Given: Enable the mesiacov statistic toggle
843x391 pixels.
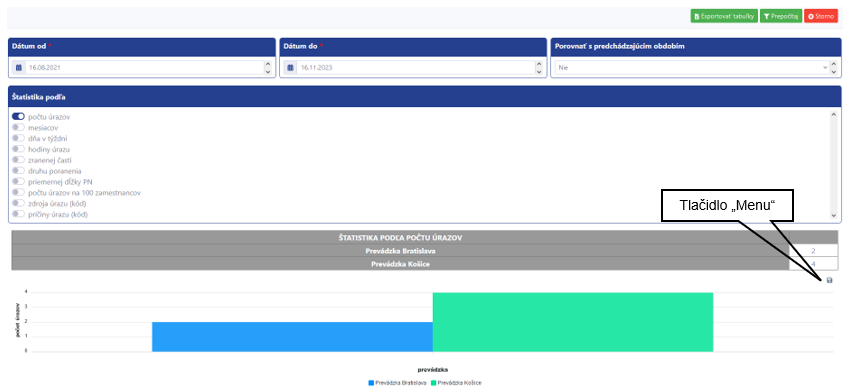Looking at the screenshot, I should 18,127.
